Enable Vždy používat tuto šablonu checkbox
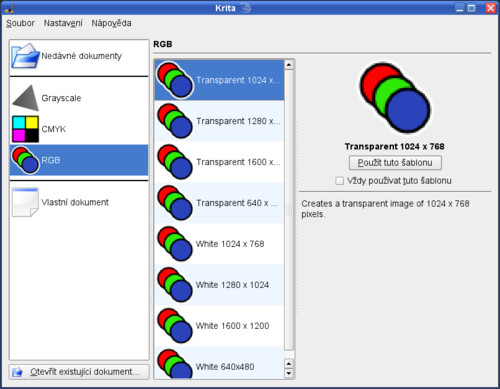Viewport: 500px width, 389px height. pos(339,181)
